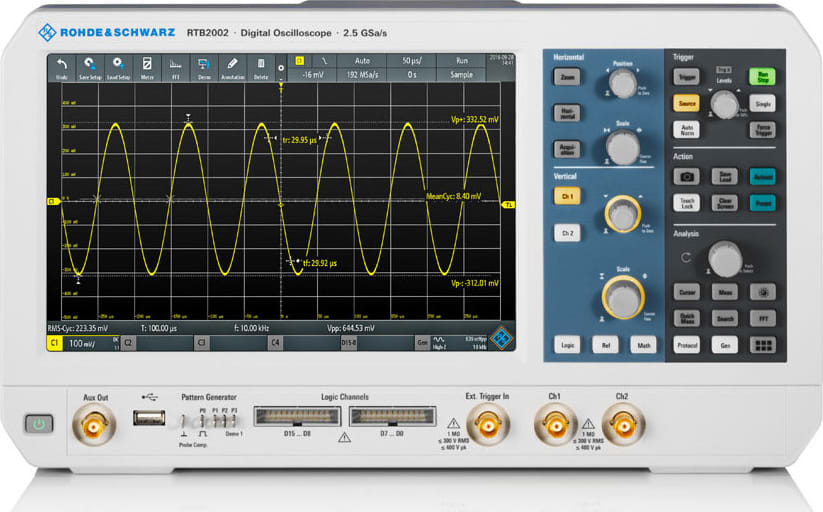The width and height of the screenshot is (823, 512).
Task: Toggle channel Ch 2 button
Action: coord(567,233)
